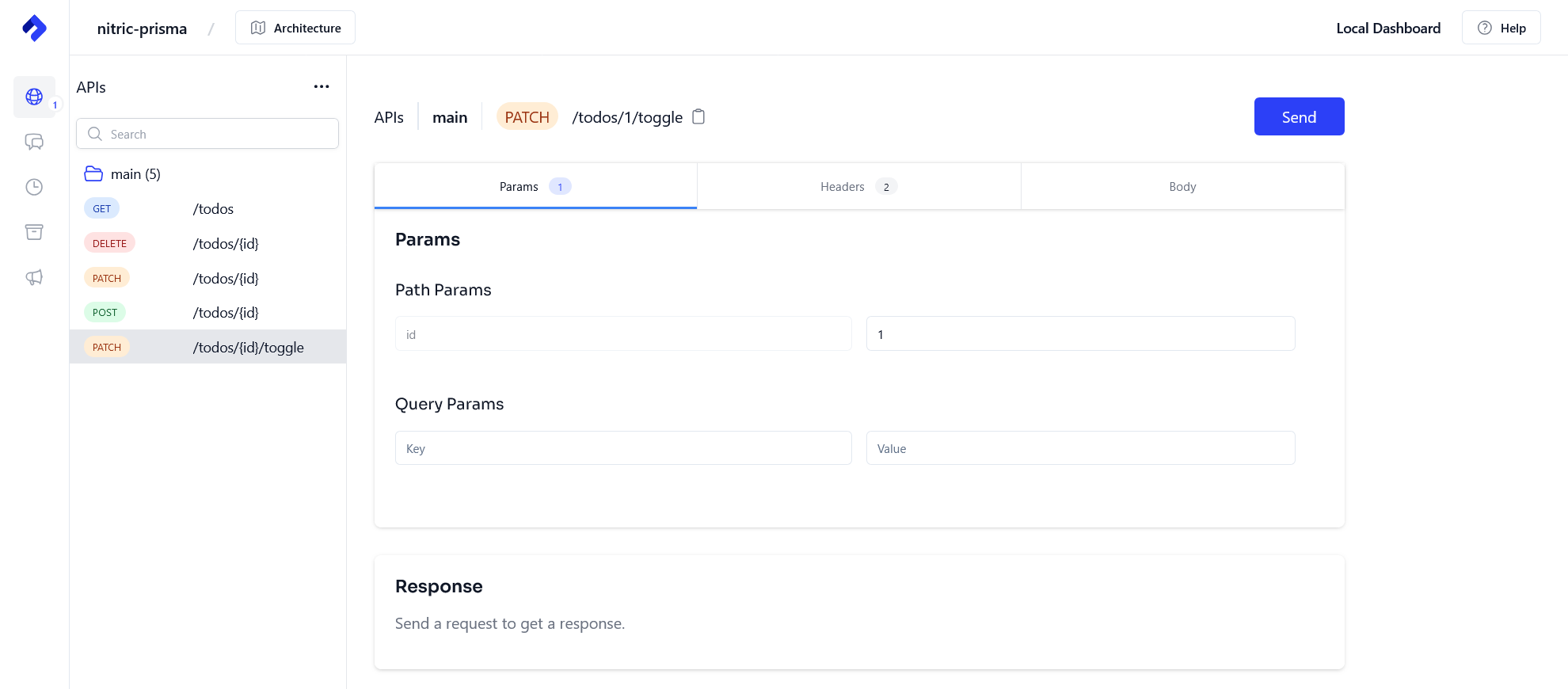This screenshot has width=1568, height=689.
Task: Open the Websockets chat bubbles icon
Action: [x=34, y=142]
